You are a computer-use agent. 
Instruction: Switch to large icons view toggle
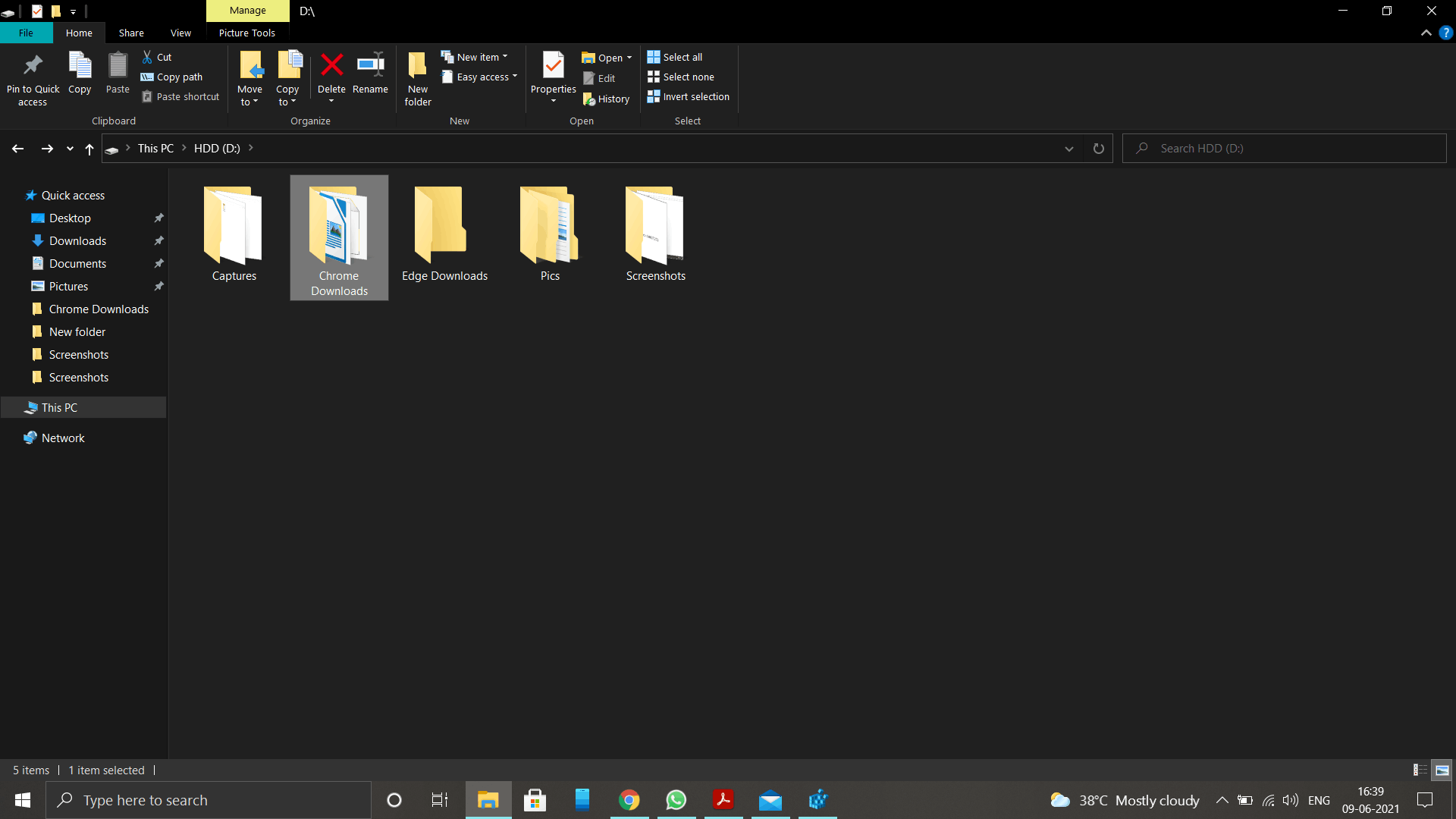point(1442,770)
